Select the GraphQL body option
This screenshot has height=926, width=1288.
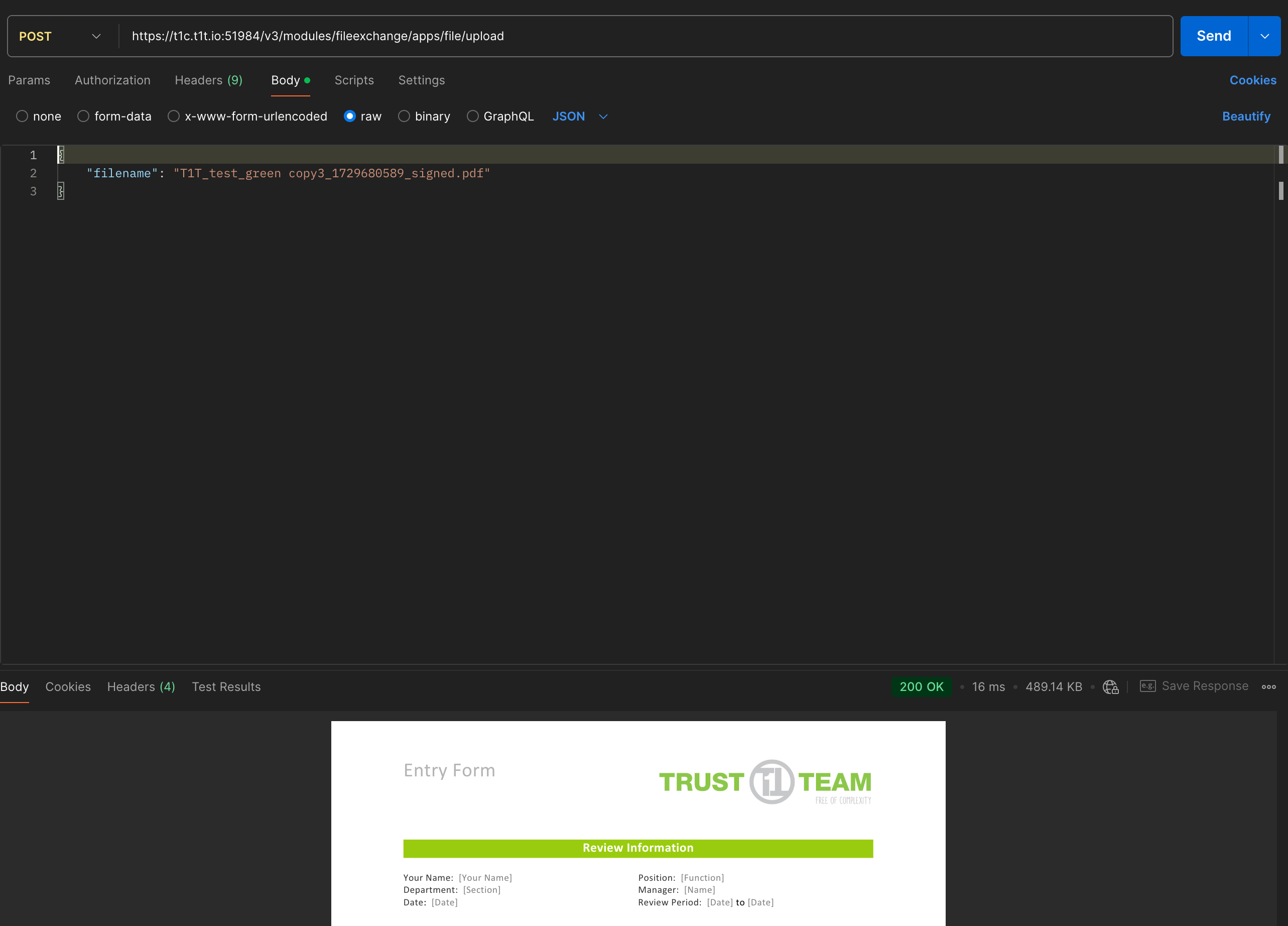(x=472, y=117)
